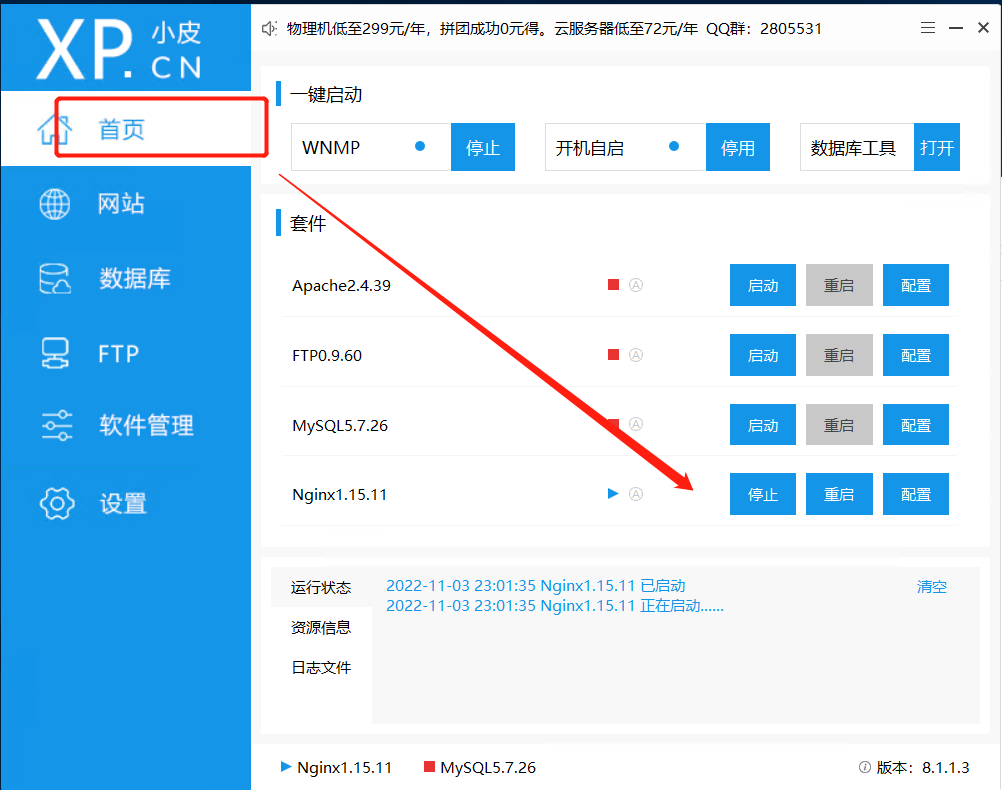
Task: Toggle Nginx1.15.11 auto-start circle icon
Action: pos(636,494)
